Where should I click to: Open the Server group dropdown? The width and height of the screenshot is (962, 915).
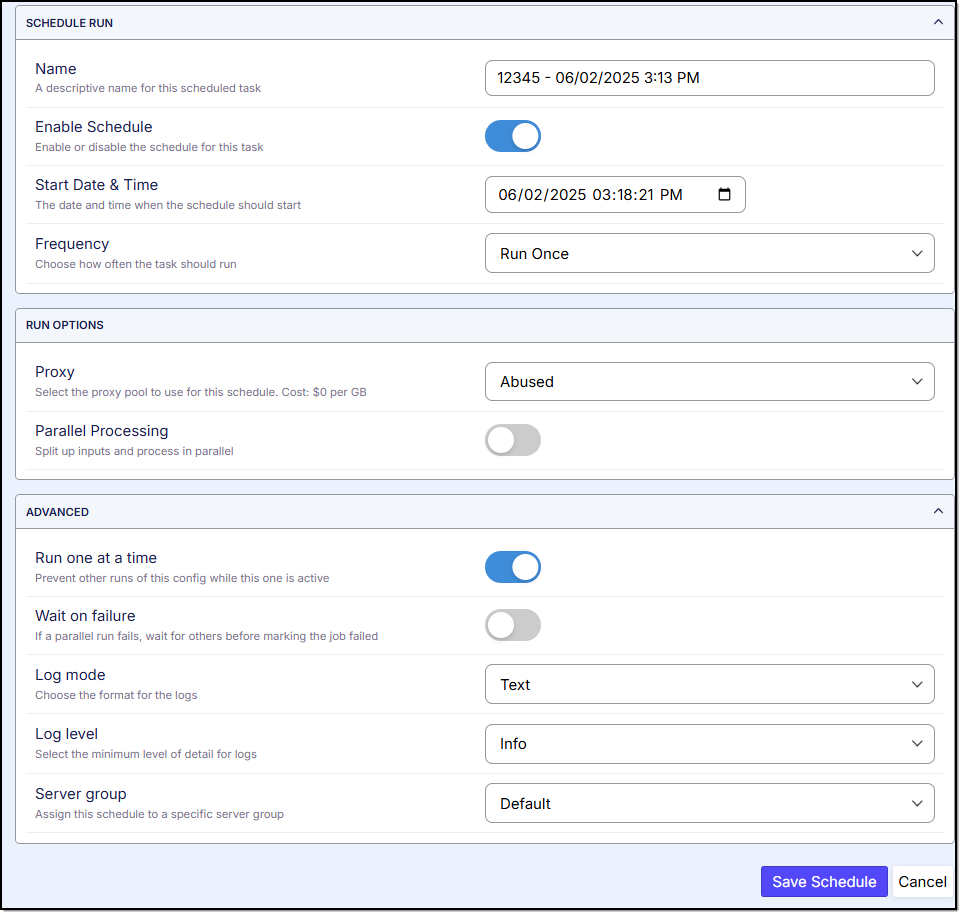point(709,804)
